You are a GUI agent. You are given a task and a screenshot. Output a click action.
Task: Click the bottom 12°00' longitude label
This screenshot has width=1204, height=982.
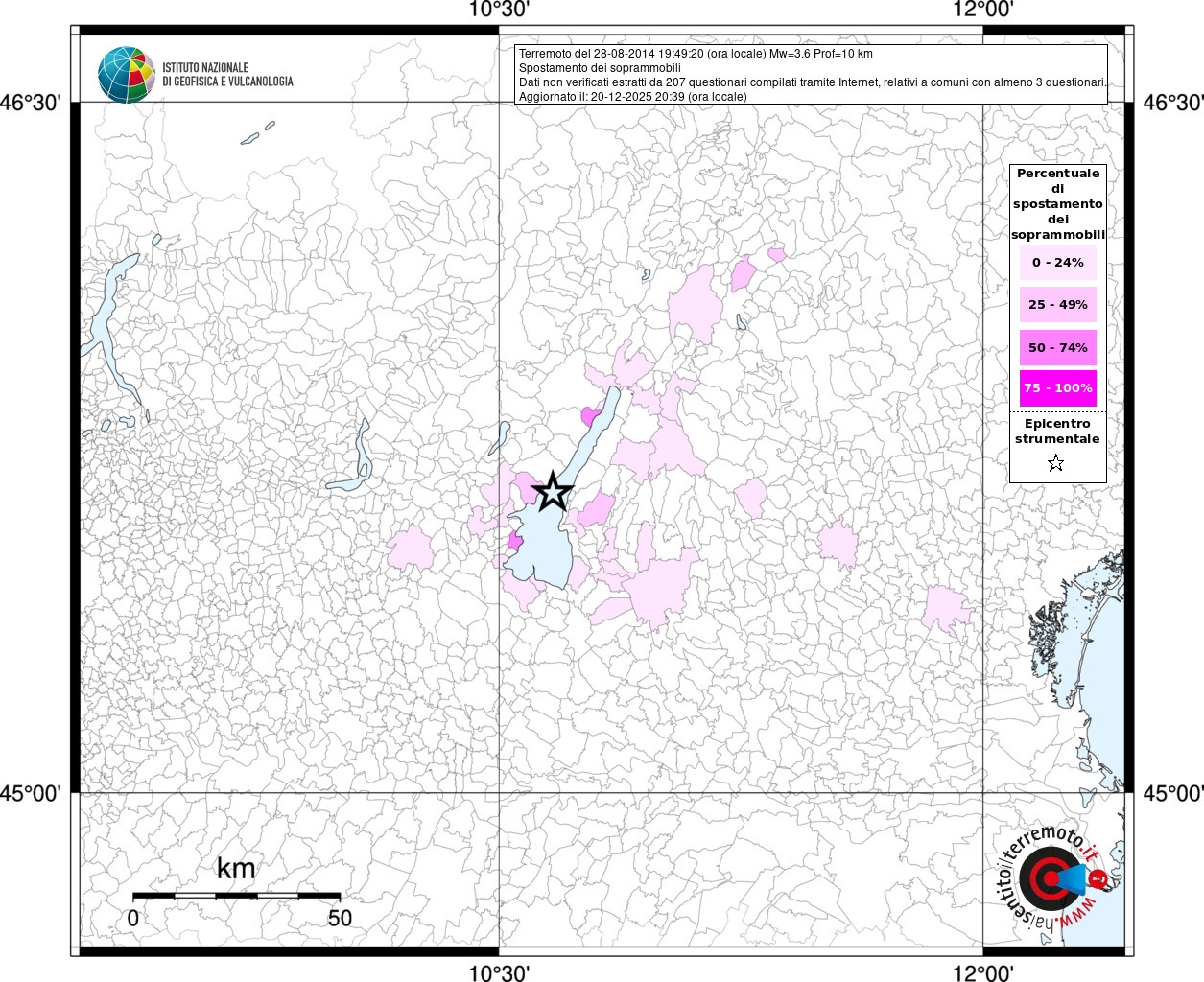[x=983, y=972]
